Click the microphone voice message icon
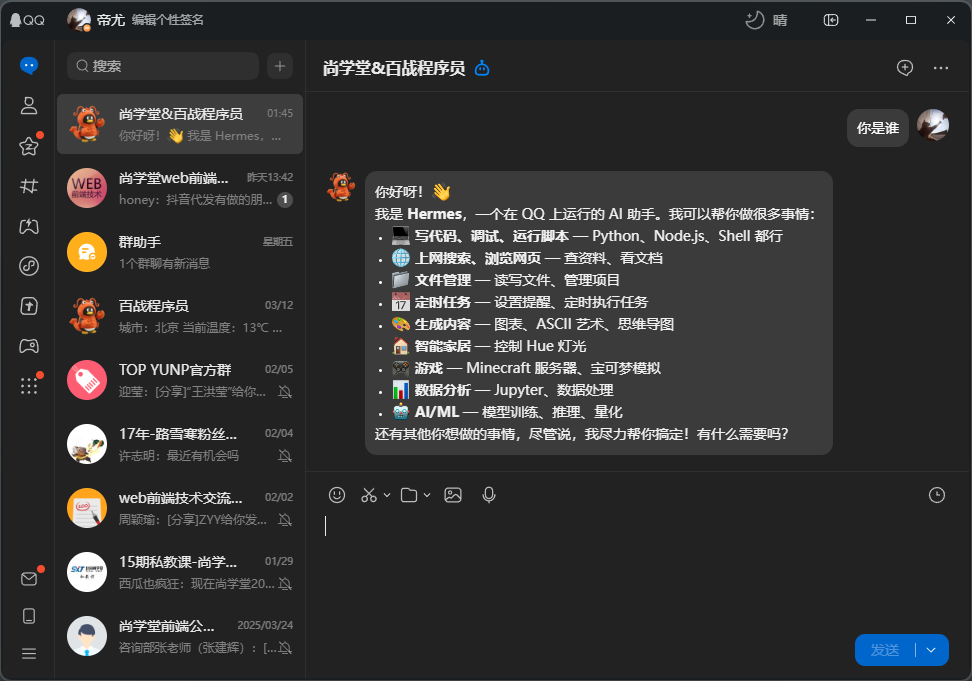Image resolution: width=972 pixels, height=681 pixels. point(489,494)
